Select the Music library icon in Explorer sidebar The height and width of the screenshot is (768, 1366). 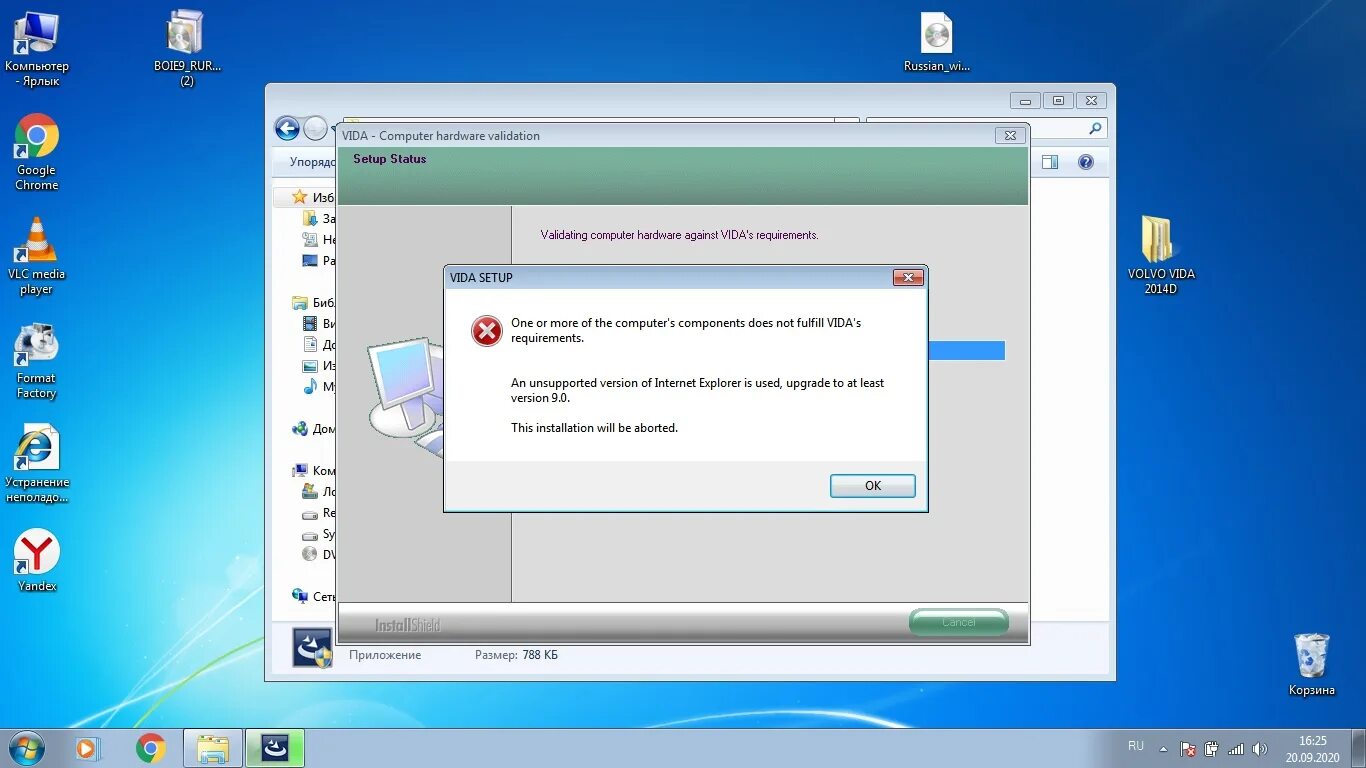(x=310, y=386)
